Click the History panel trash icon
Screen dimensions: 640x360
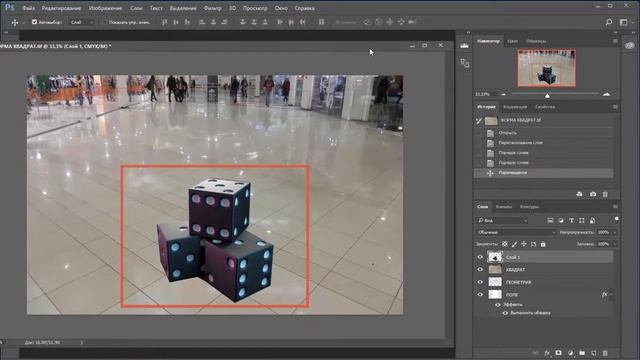[x=605, y=194]
